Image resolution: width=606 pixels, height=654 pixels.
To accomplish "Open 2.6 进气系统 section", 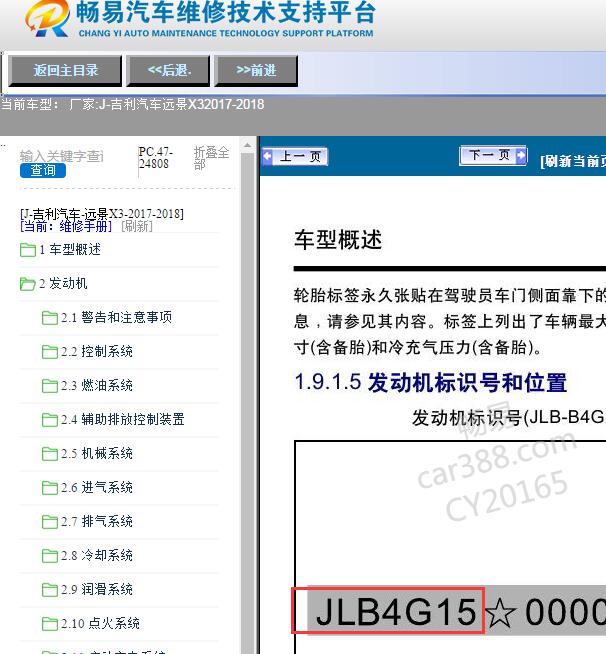I will 97,488.
